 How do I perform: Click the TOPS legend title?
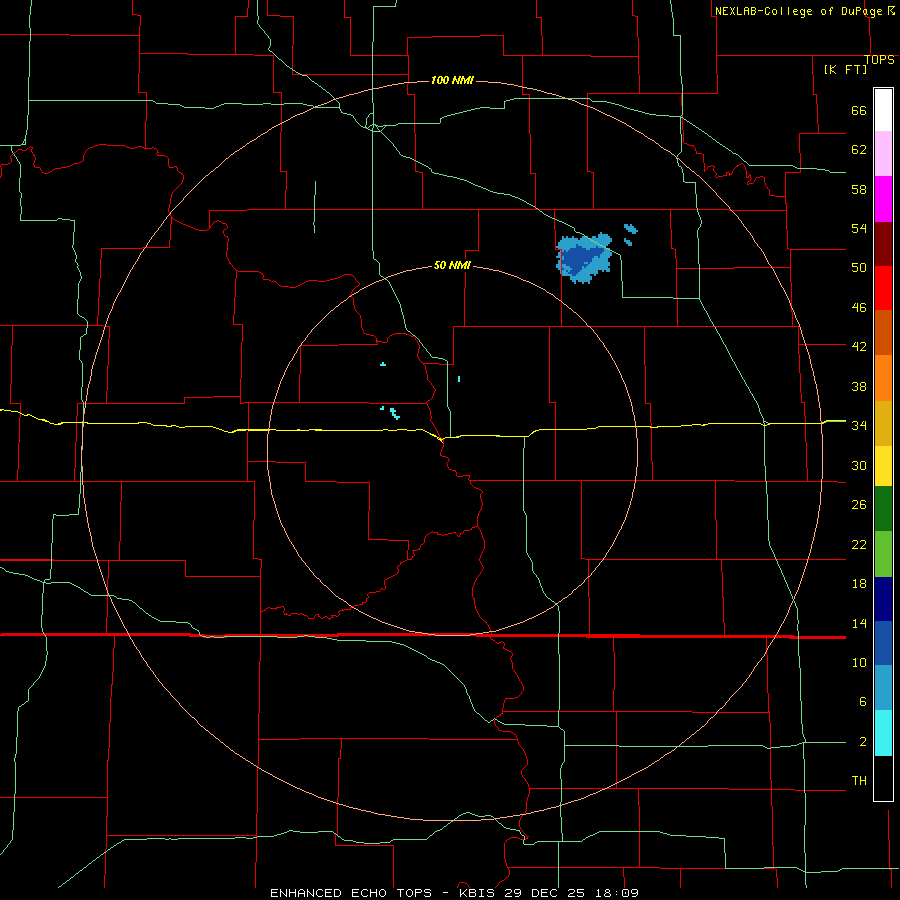click(879, 59)
